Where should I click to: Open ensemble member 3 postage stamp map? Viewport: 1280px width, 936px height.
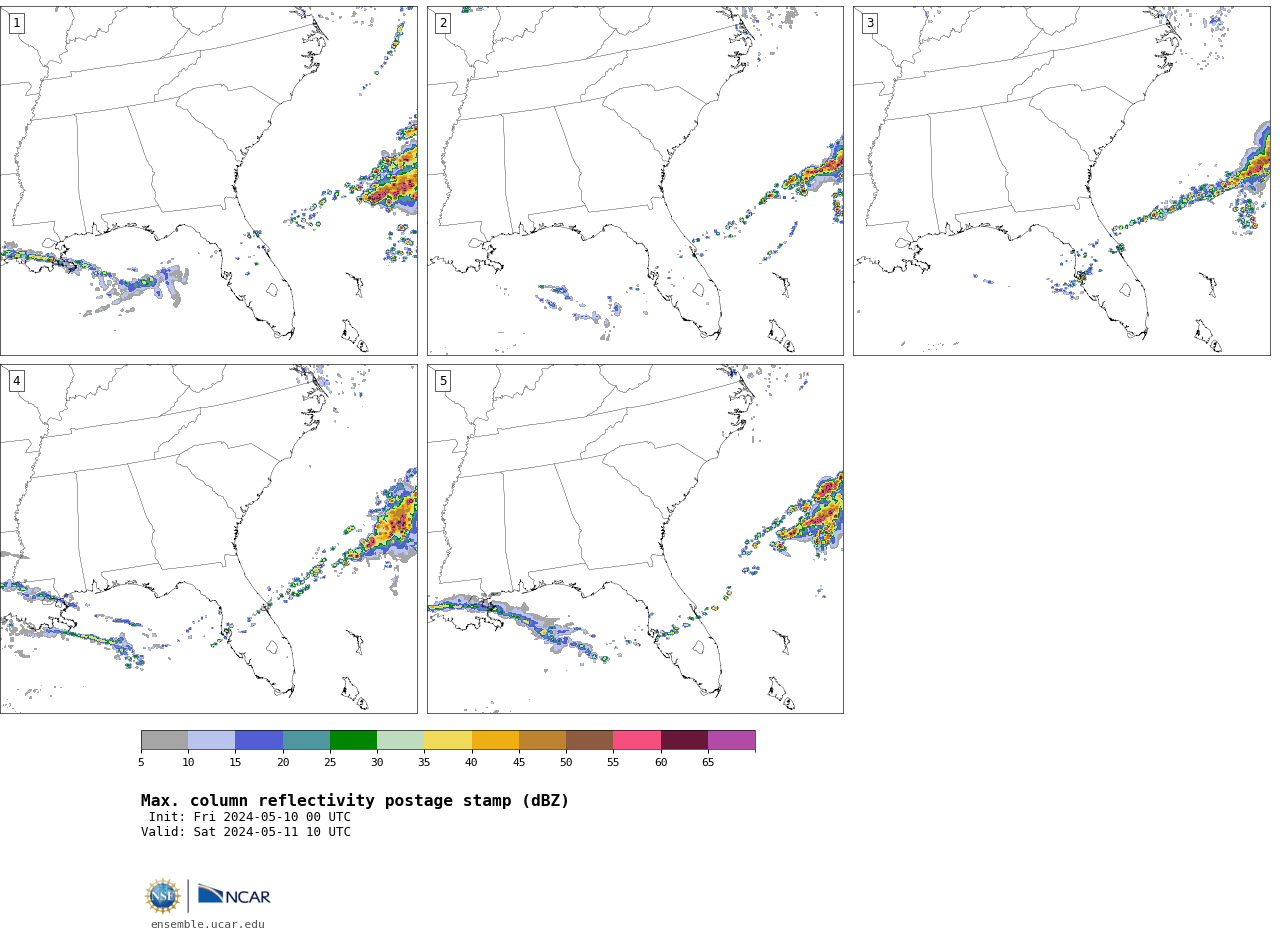tap(1061, 181)
